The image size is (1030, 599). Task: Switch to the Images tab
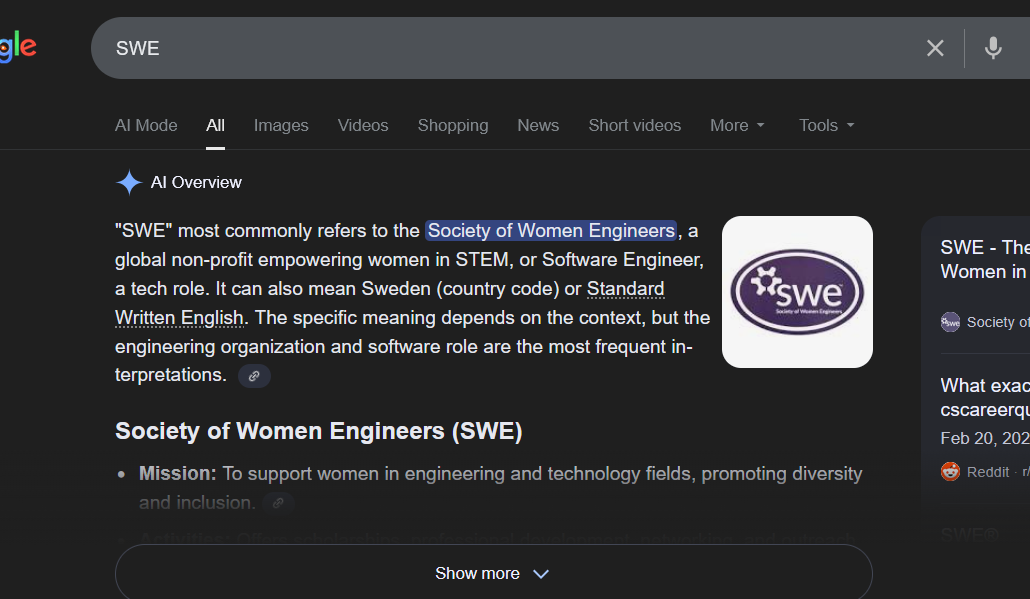(x=281, y=125)
